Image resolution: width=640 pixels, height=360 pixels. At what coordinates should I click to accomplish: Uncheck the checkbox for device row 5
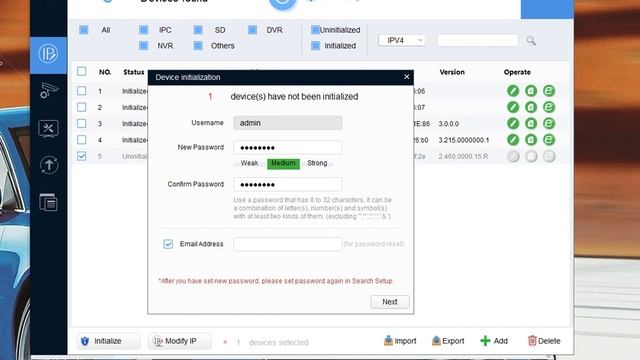pyautogui.click(x=82, y=156)
